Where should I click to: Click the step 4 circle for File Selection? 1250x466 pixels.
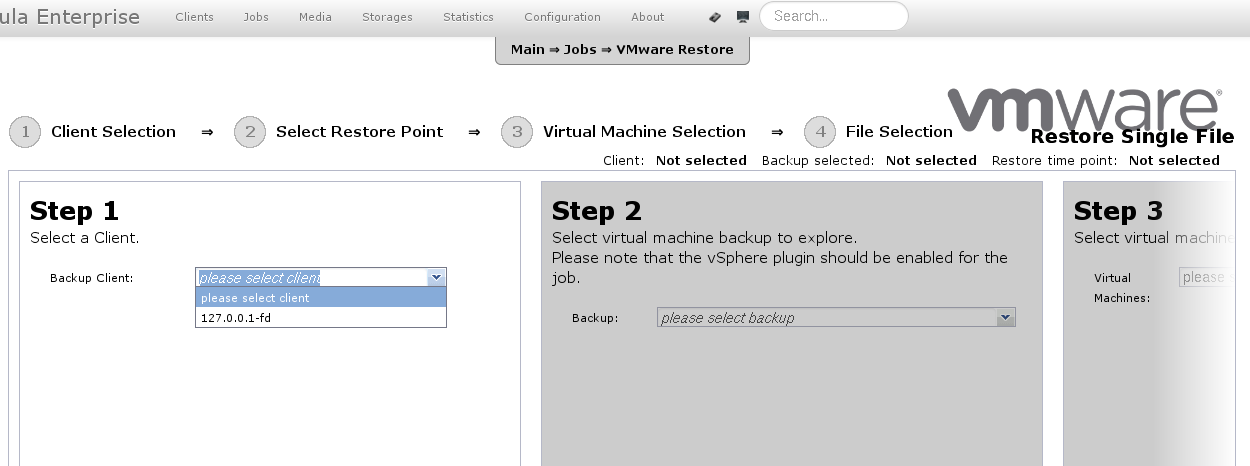(x=820, y=132)
